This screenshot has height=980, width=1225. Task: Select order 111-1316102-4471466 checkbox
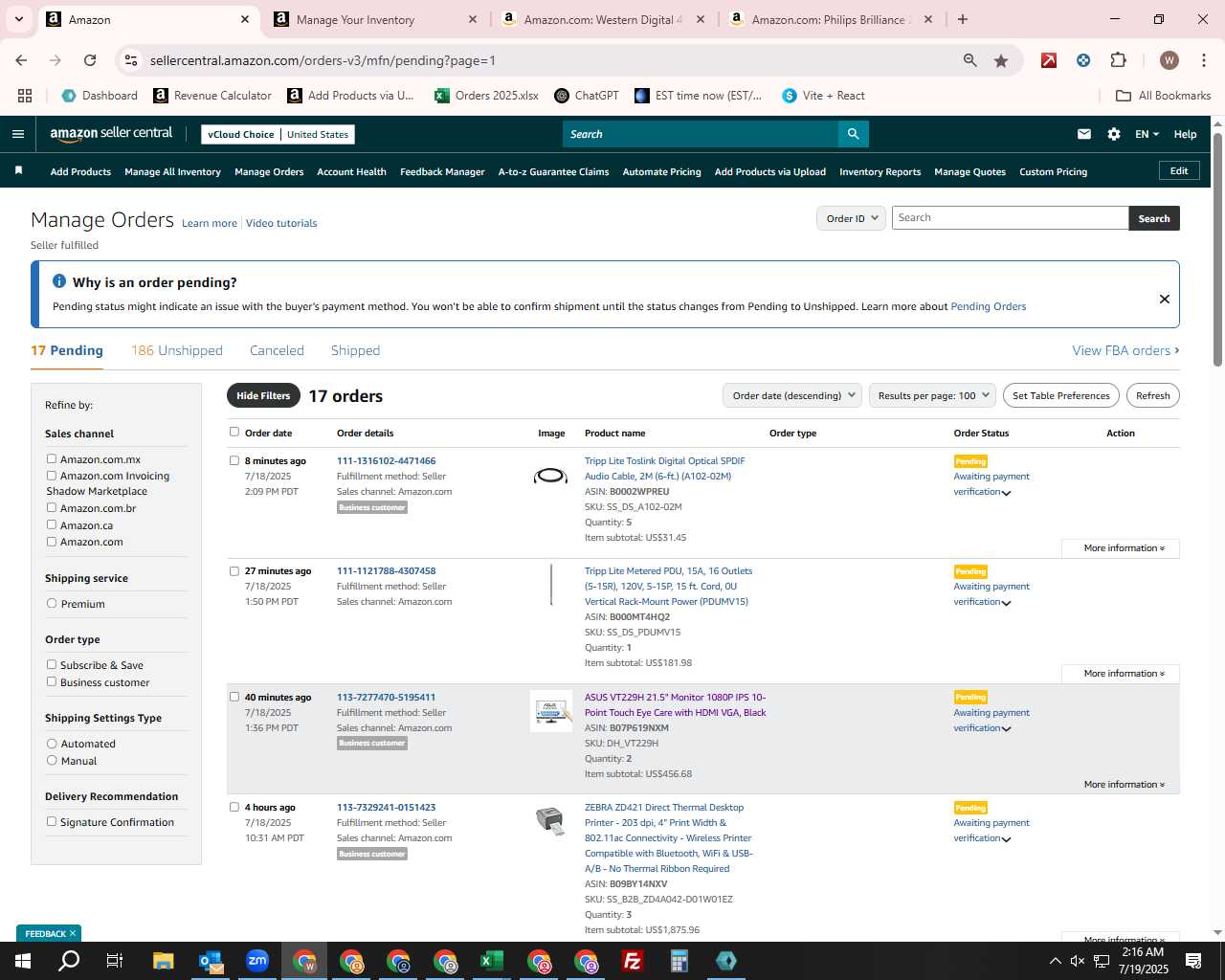pos(234,460)
